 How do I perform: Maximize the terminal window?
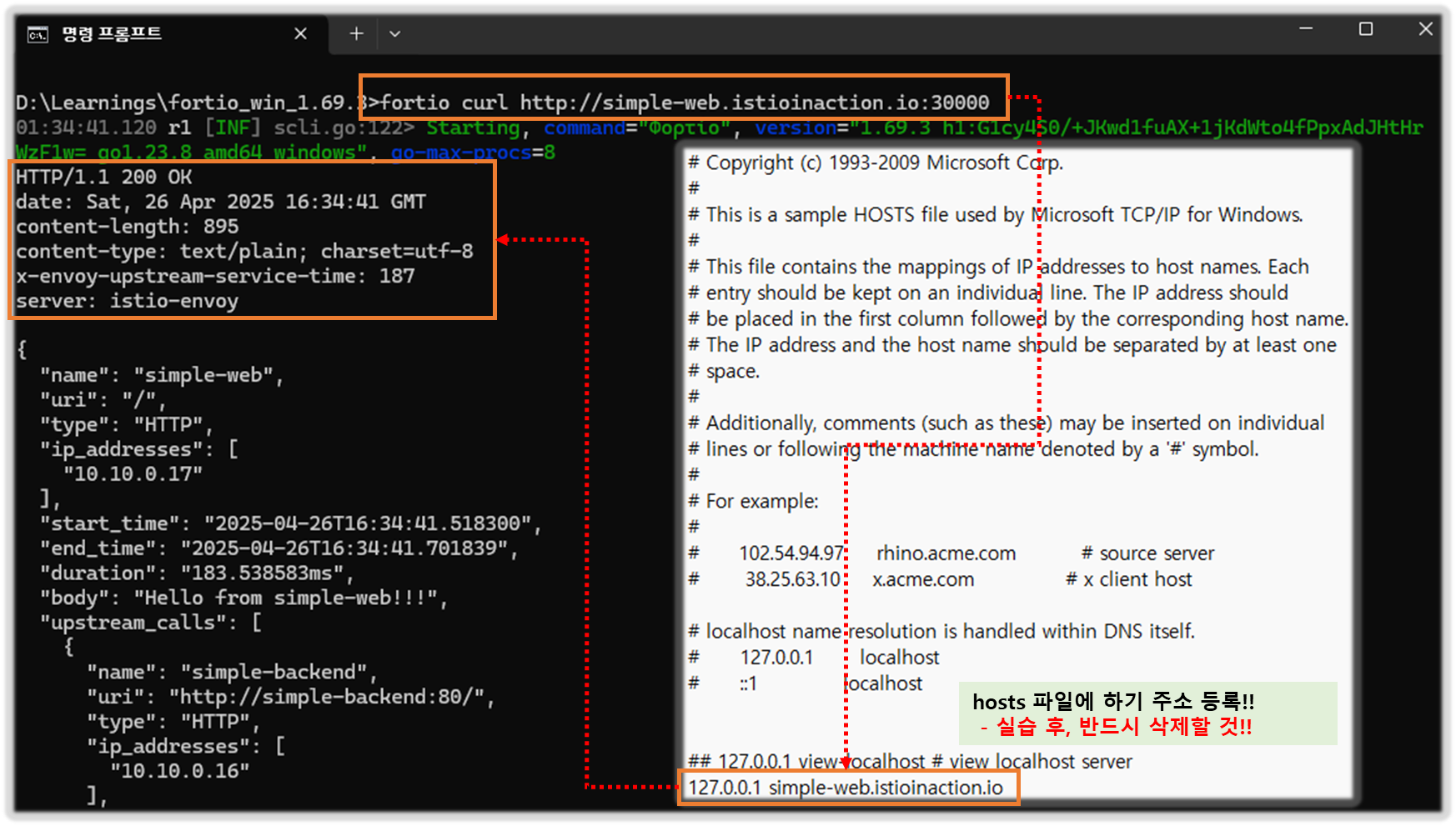pyautogui.click(x=1366, y=28)
